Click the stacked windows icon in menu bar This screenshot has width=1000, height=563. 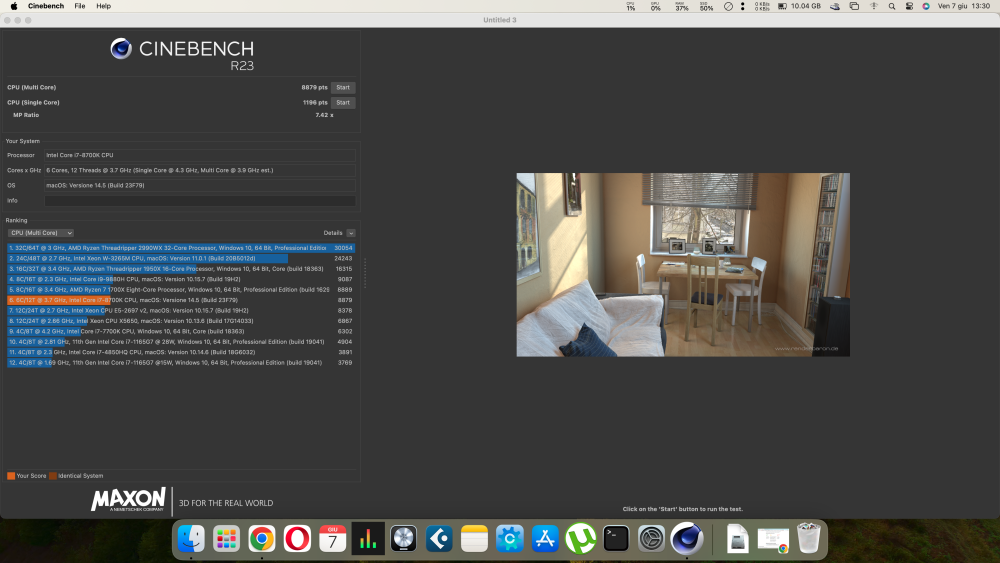tap(854, 6)
